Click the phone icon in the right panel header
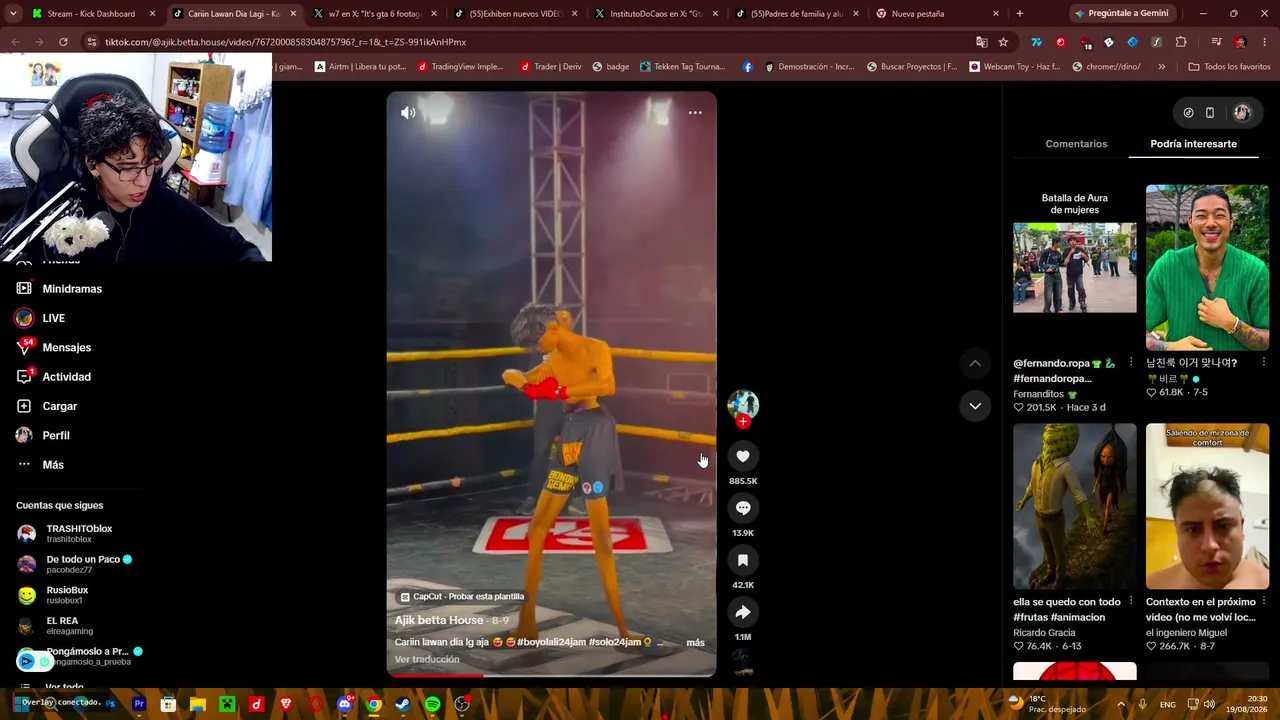The image size is (1280, 720). (x=1209, y=113)
